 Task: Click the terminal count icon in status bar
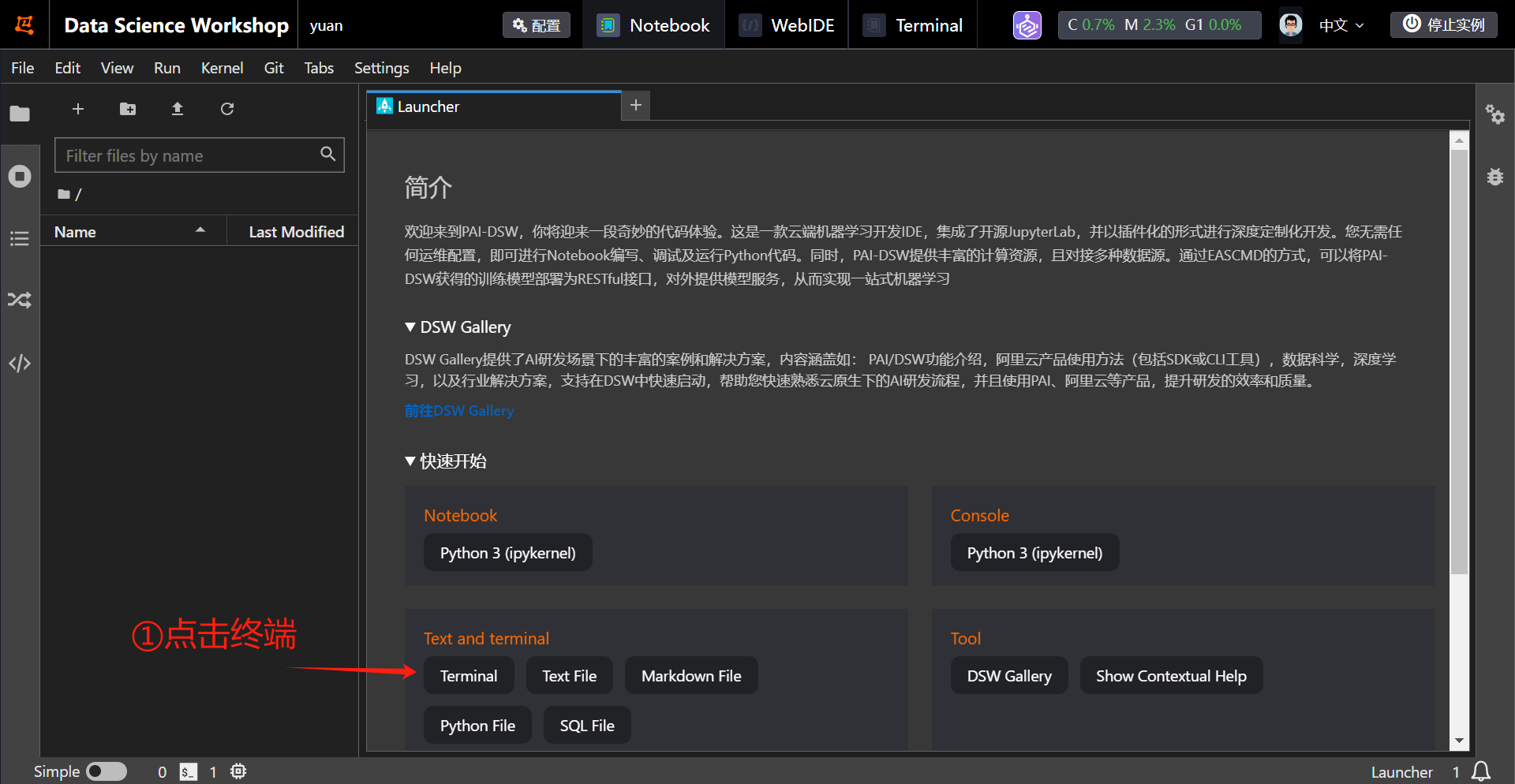(188, 771)
